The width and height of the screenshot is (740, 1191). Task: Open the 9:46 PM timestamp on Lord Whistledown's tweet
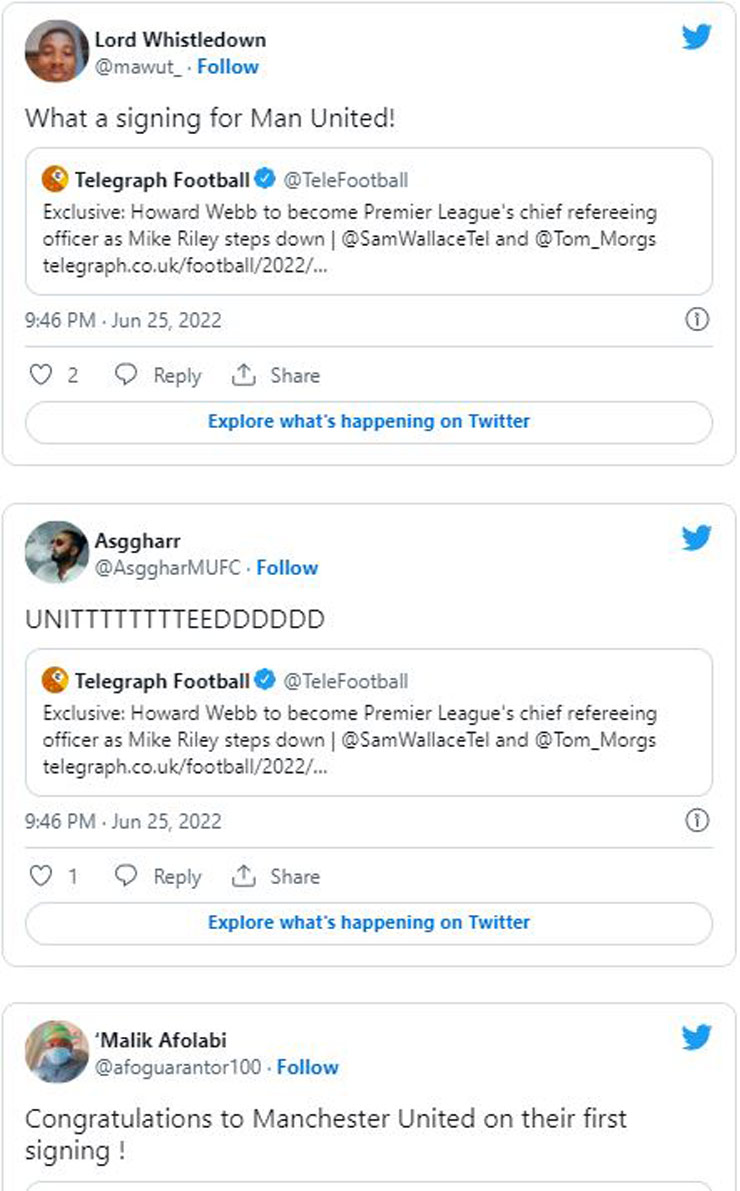123,321
